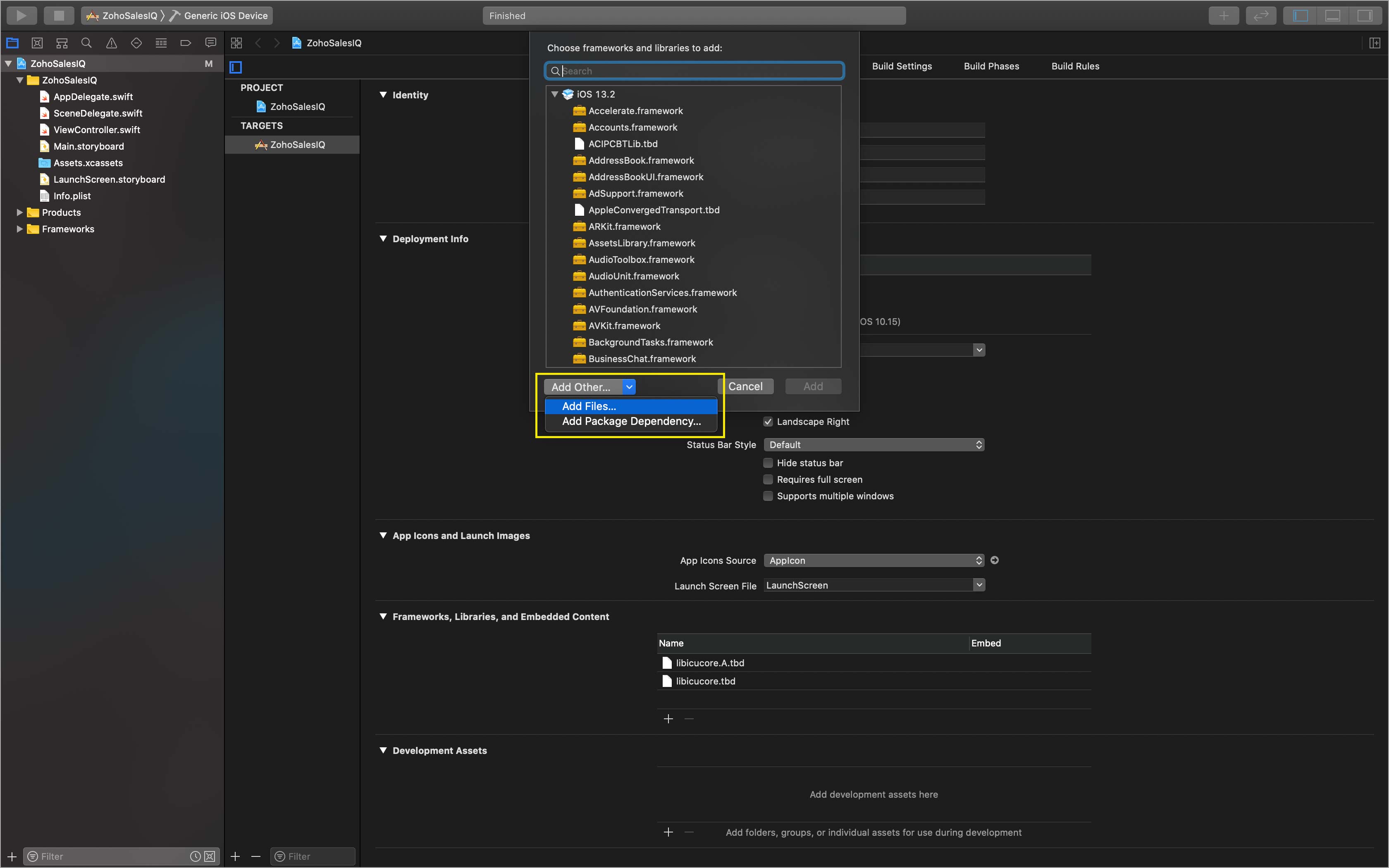Open the App Icons Source dropdown
1389x868 pixels.
coord(874,560)
